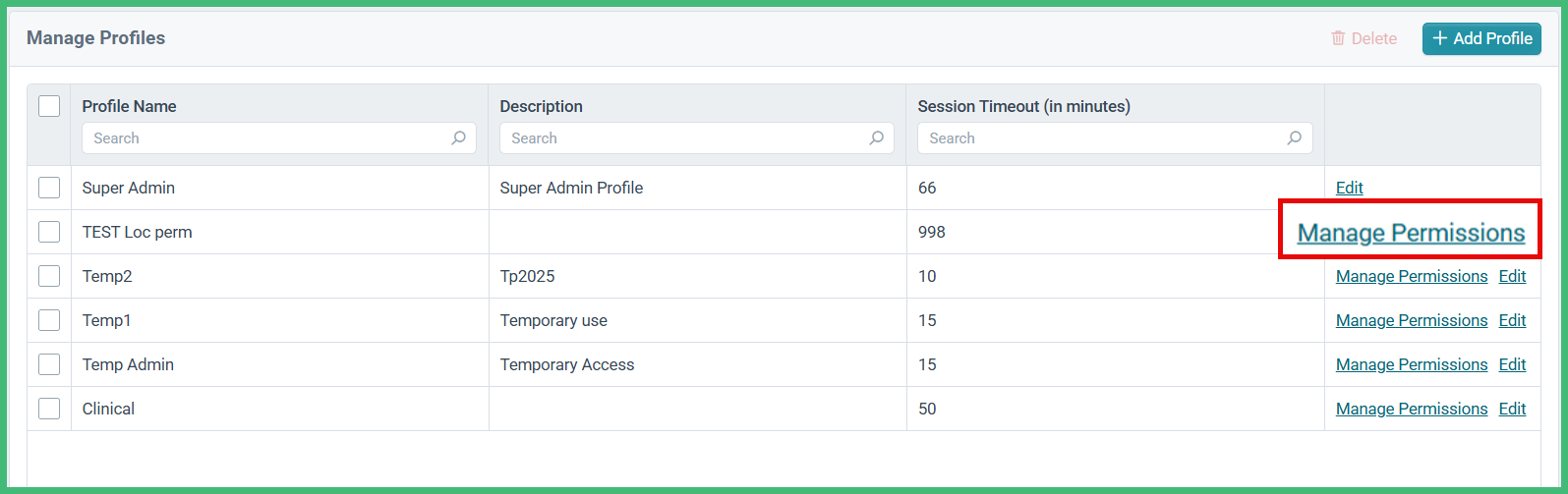Focus the Description search field

pyautogui.click(x=697, y=138)
